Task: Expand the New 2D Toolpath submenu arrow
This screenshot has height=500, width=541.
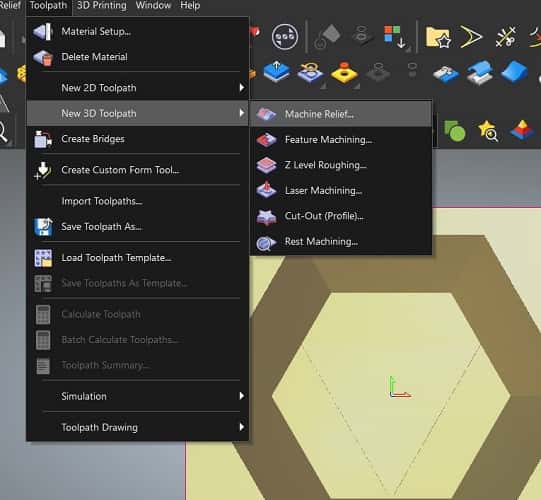Action: click(x=242, y=88)
